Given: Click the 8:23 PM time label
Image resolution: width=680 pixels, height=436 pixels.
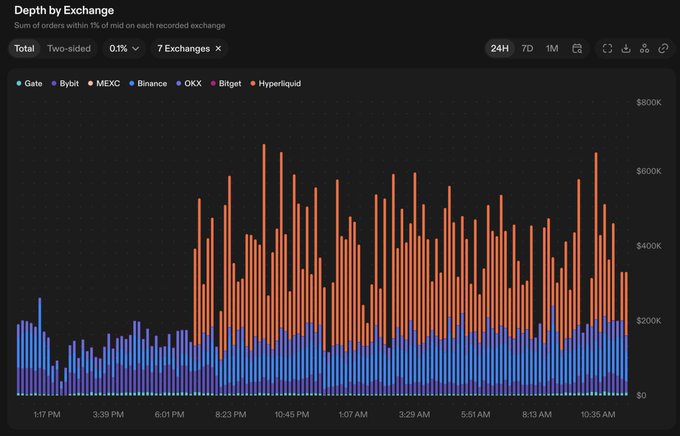Looking at the screenshot, I should (x=230, y=414).
